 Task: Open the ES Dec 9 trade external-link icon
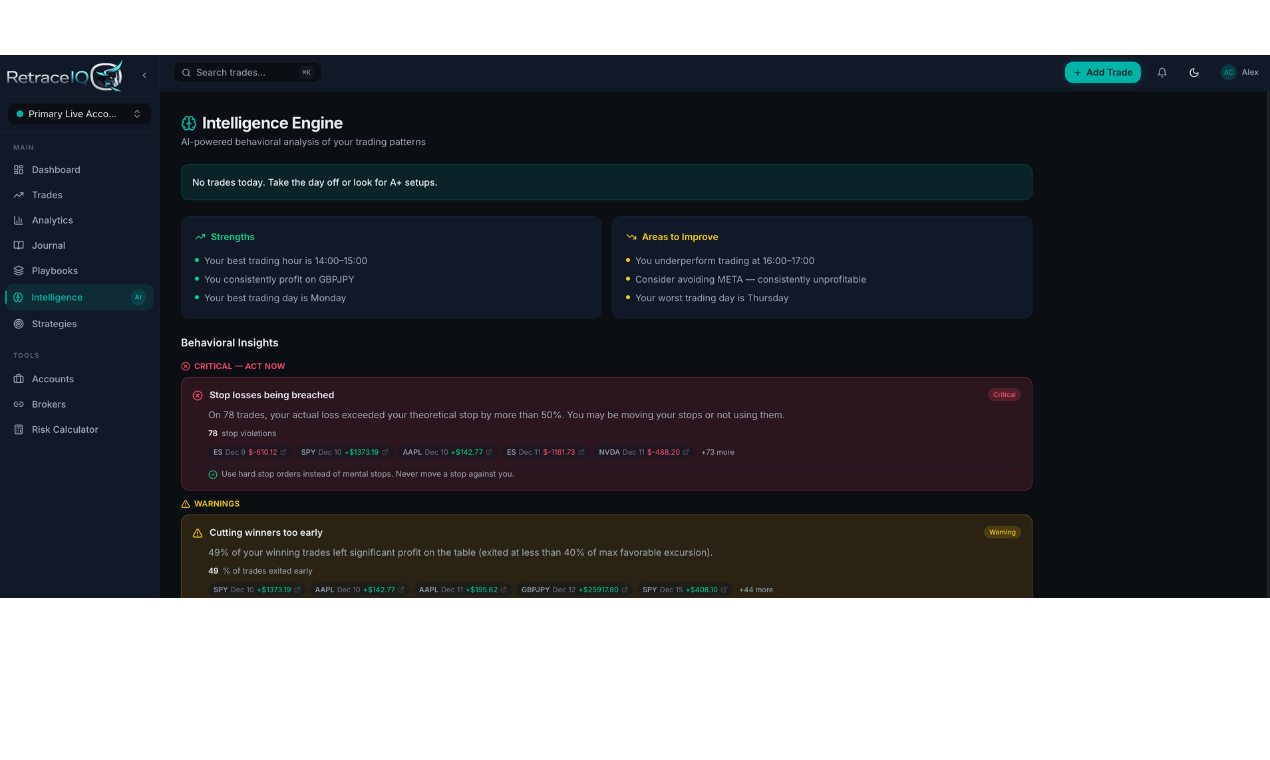[x=283, y=452]
